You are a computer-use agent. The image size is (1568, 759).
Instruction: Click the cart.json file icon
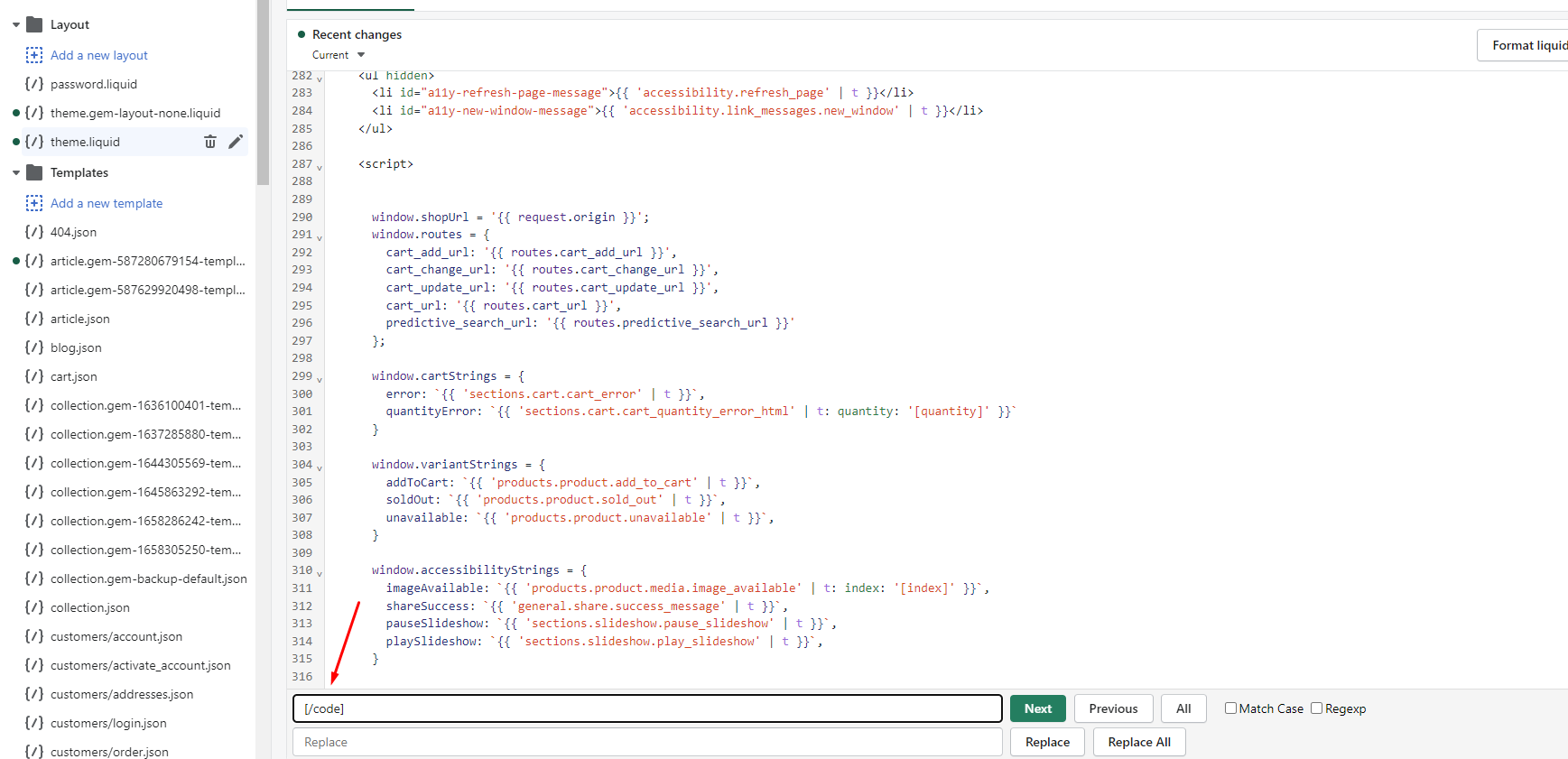[x=34, y=376]
